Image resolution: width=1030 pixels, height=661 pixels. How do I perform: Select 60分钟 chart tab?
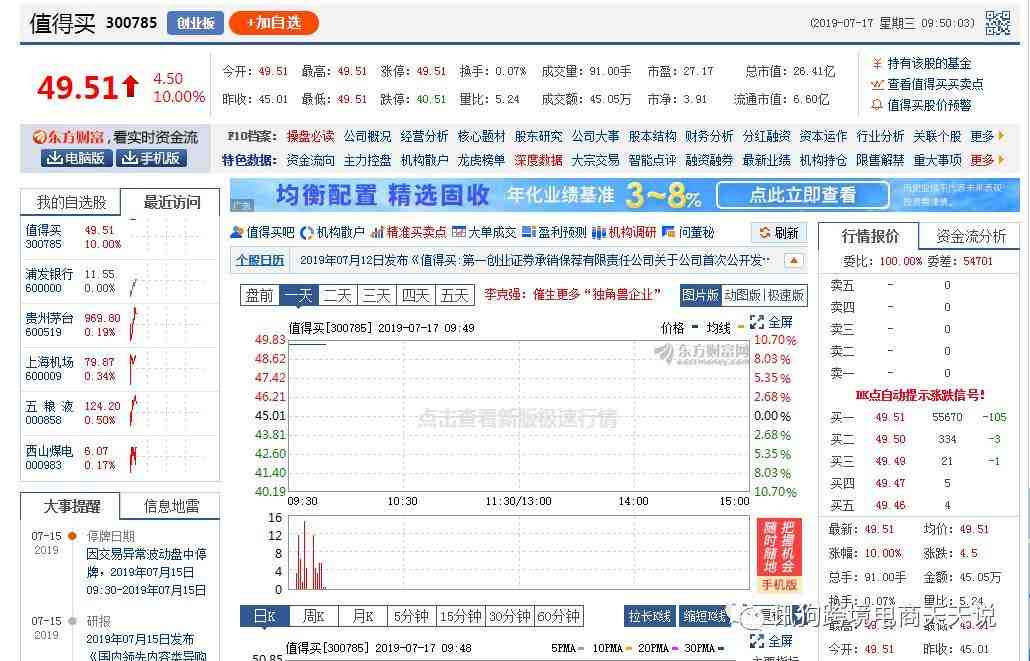559,616
